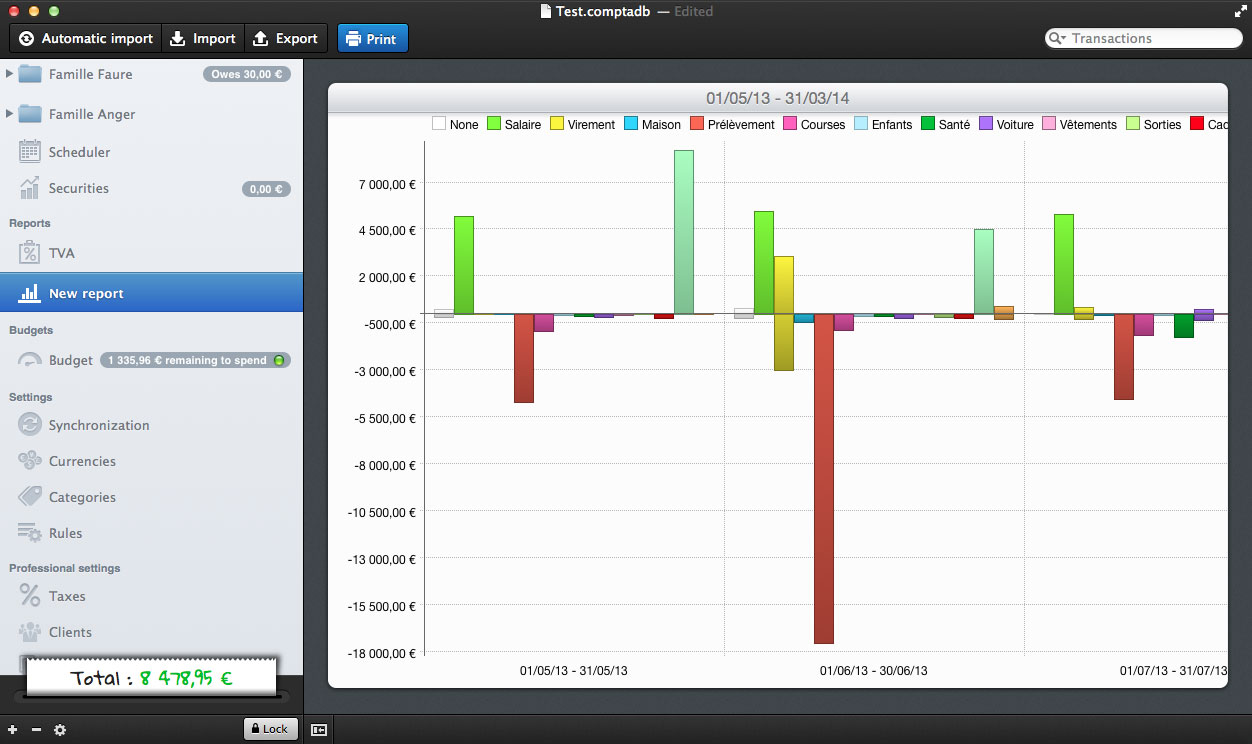1252x744 pixels.
Task: Expand the Famille Faure folder
Action: (x=10, y=74)
